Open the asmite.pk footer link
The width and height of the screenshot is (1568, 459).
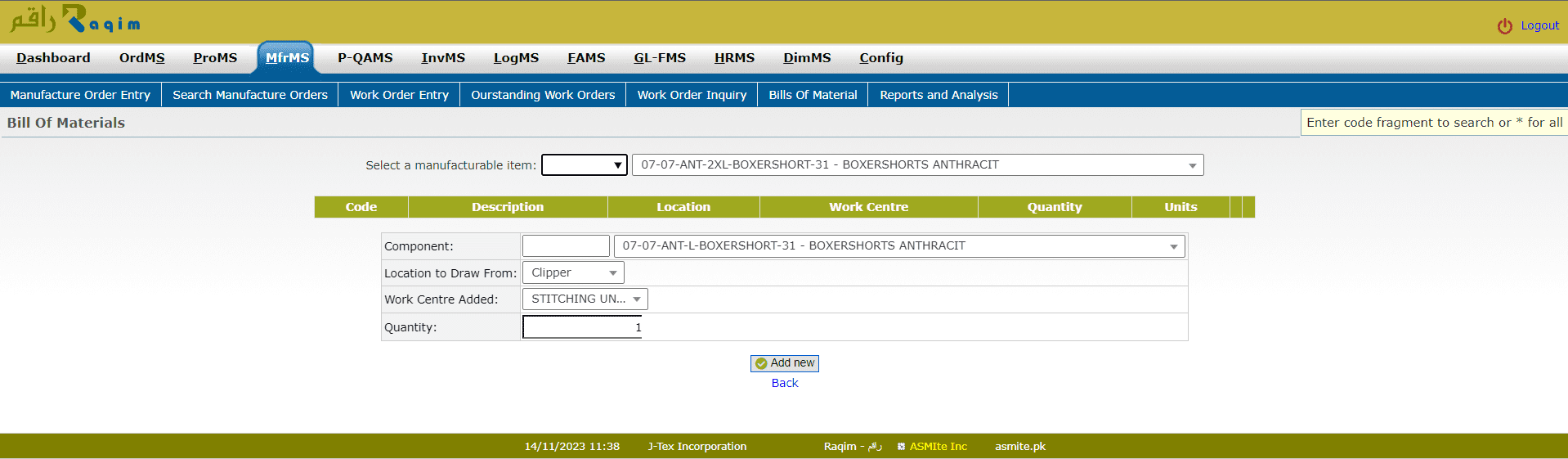coord(1019,447)
